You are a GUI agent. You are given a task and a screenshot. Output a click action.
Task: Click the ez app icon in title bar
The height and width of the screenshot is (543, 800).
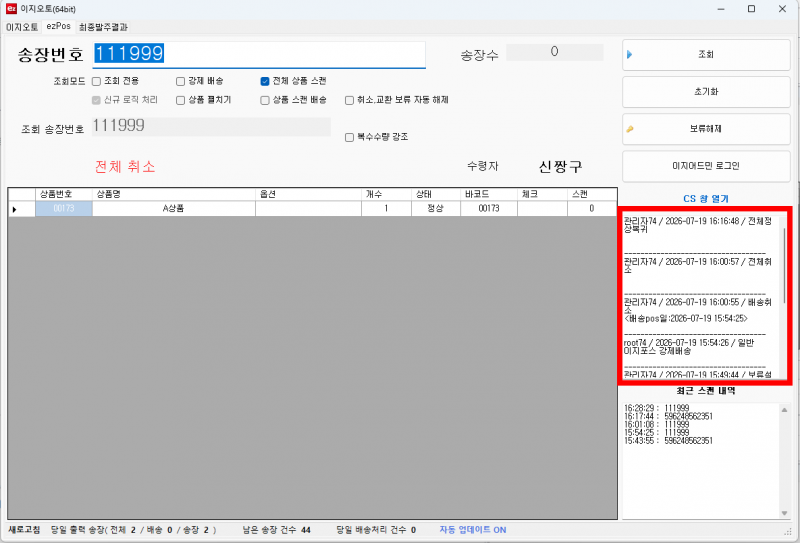tap(11, 8)
